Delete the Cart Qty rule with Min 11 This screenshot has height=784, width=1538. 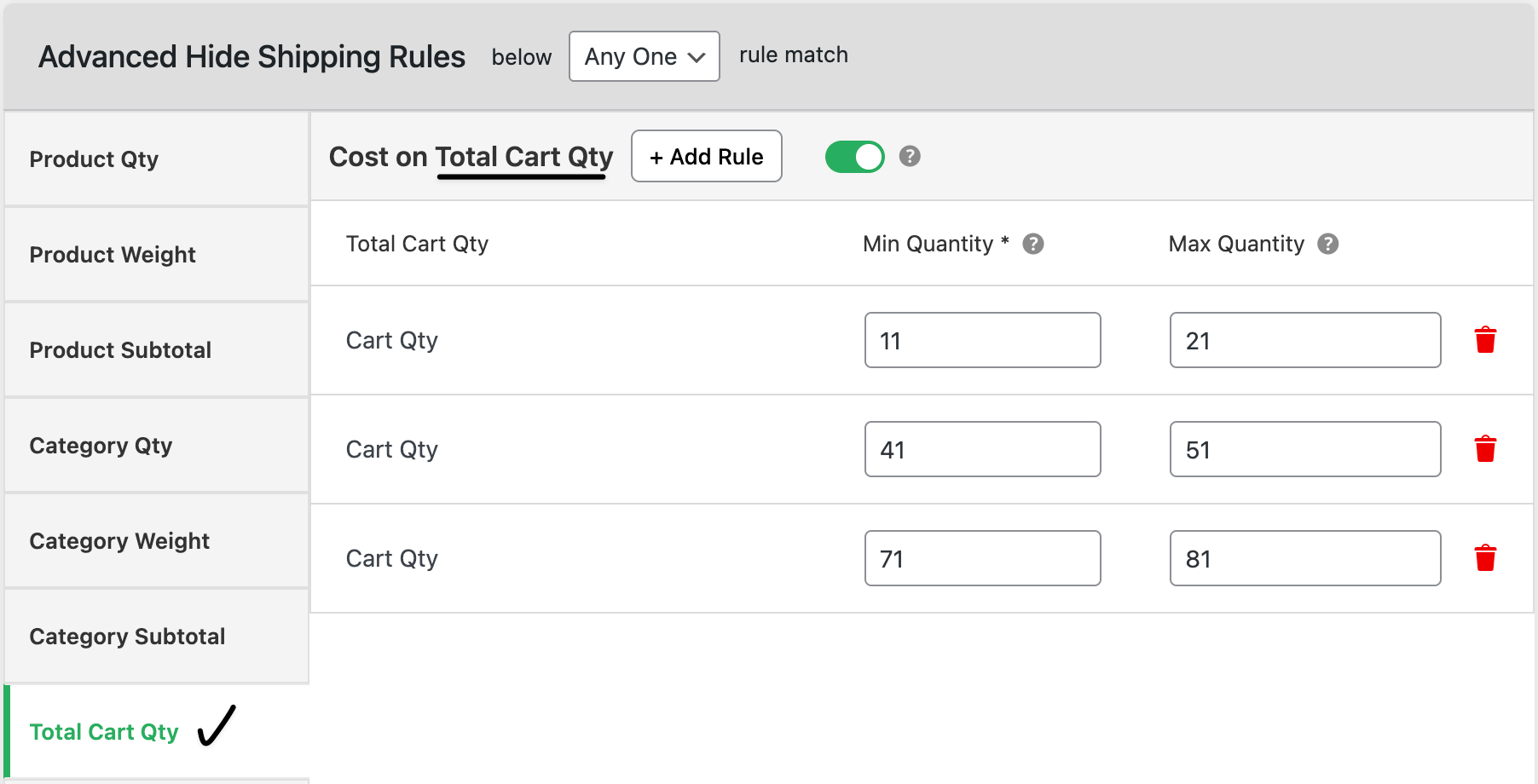pos(1485,339)
